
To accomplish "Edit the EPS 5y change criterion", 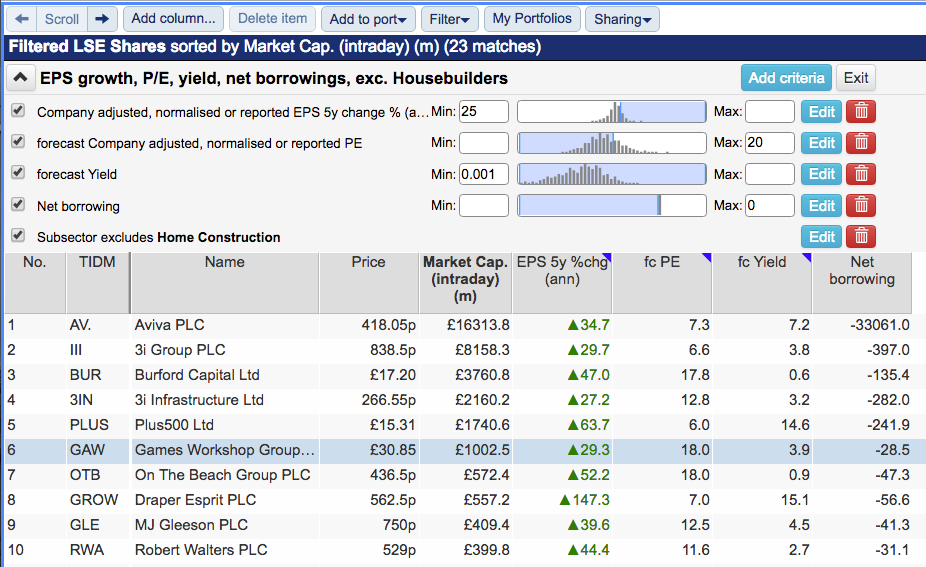I will click(x=821, y=111).
